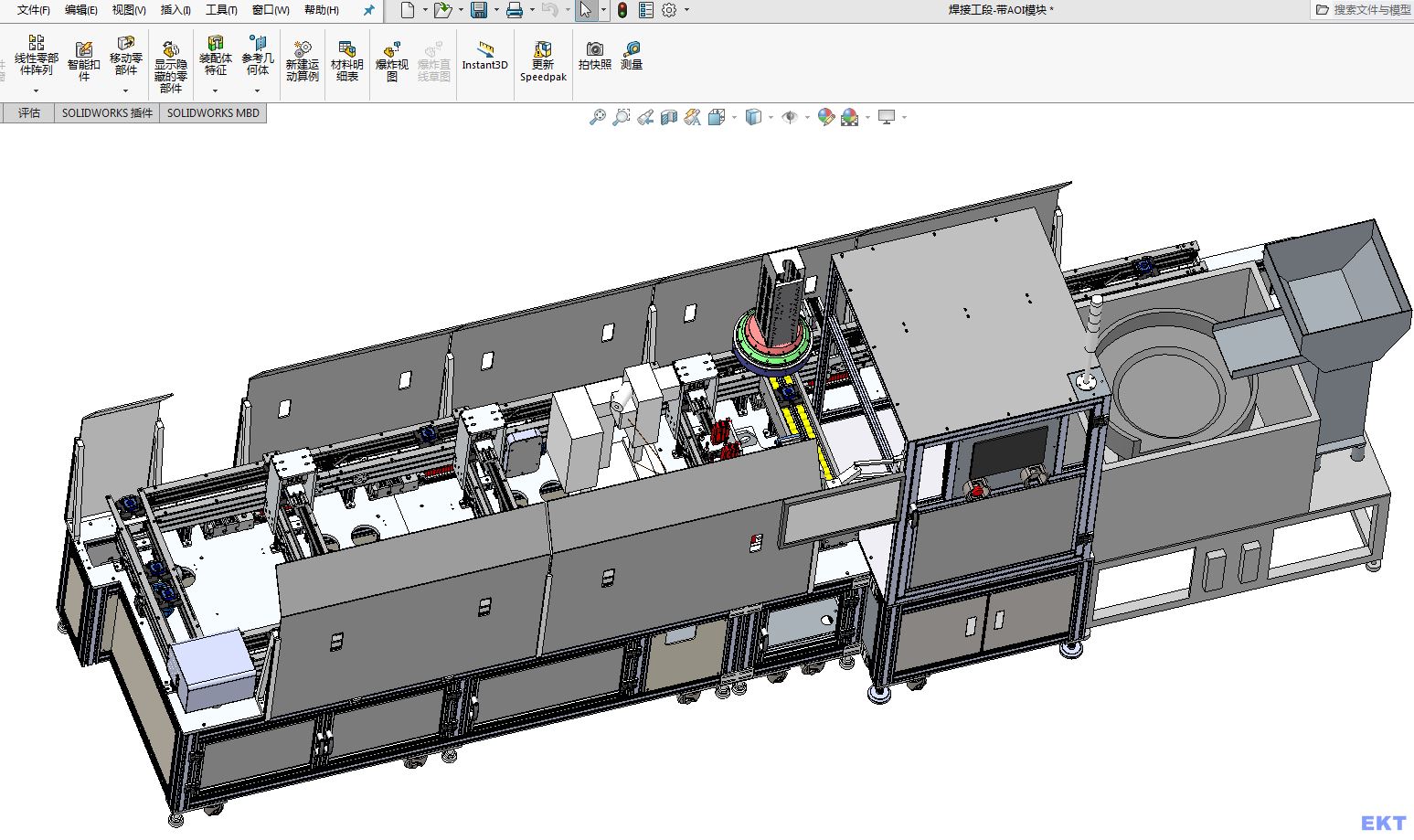Activate the Section View icon
The image size is (1414, 840).
669,117
